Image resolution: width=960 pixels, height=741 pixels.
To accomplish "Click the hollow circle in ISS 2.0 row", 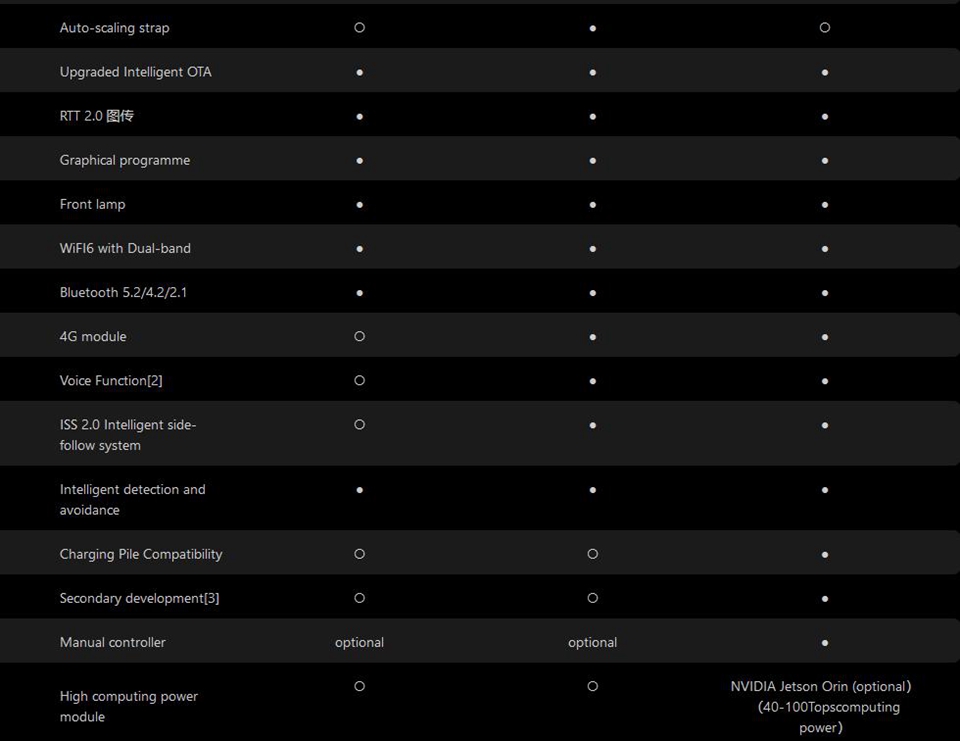I will [x=360, y=425].
